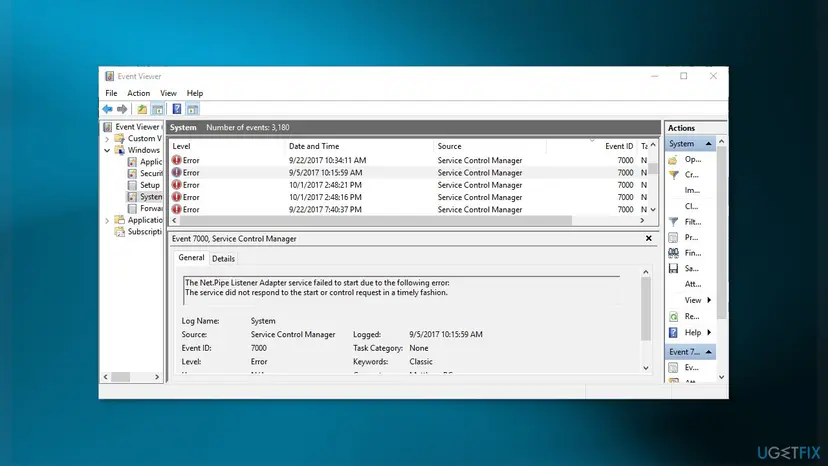Click the Back arrow toolbar icon
828x466 pixels.
click(x=107, y=109)
